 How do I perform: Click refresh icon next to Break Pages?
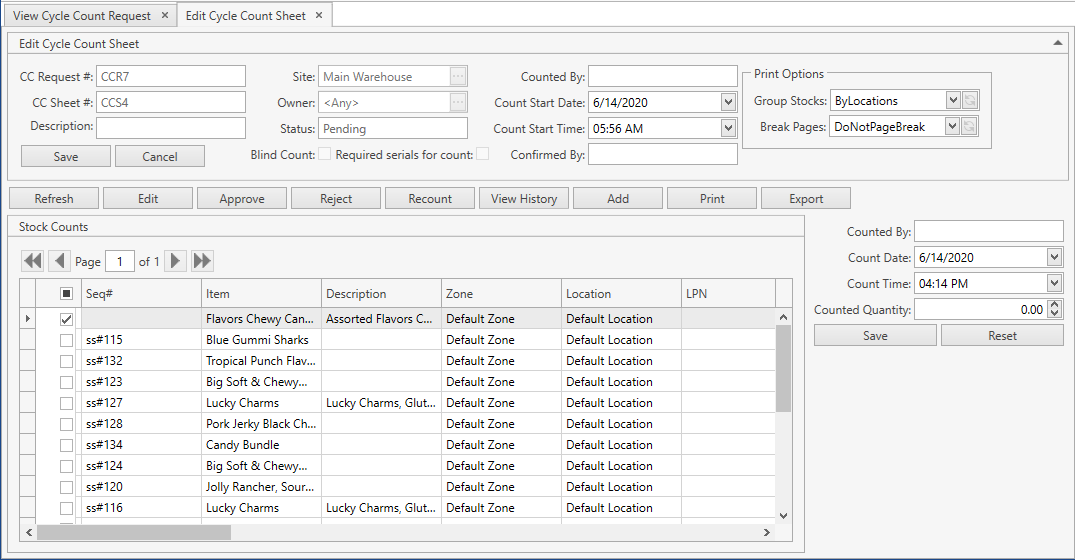[x=970, y=127]
